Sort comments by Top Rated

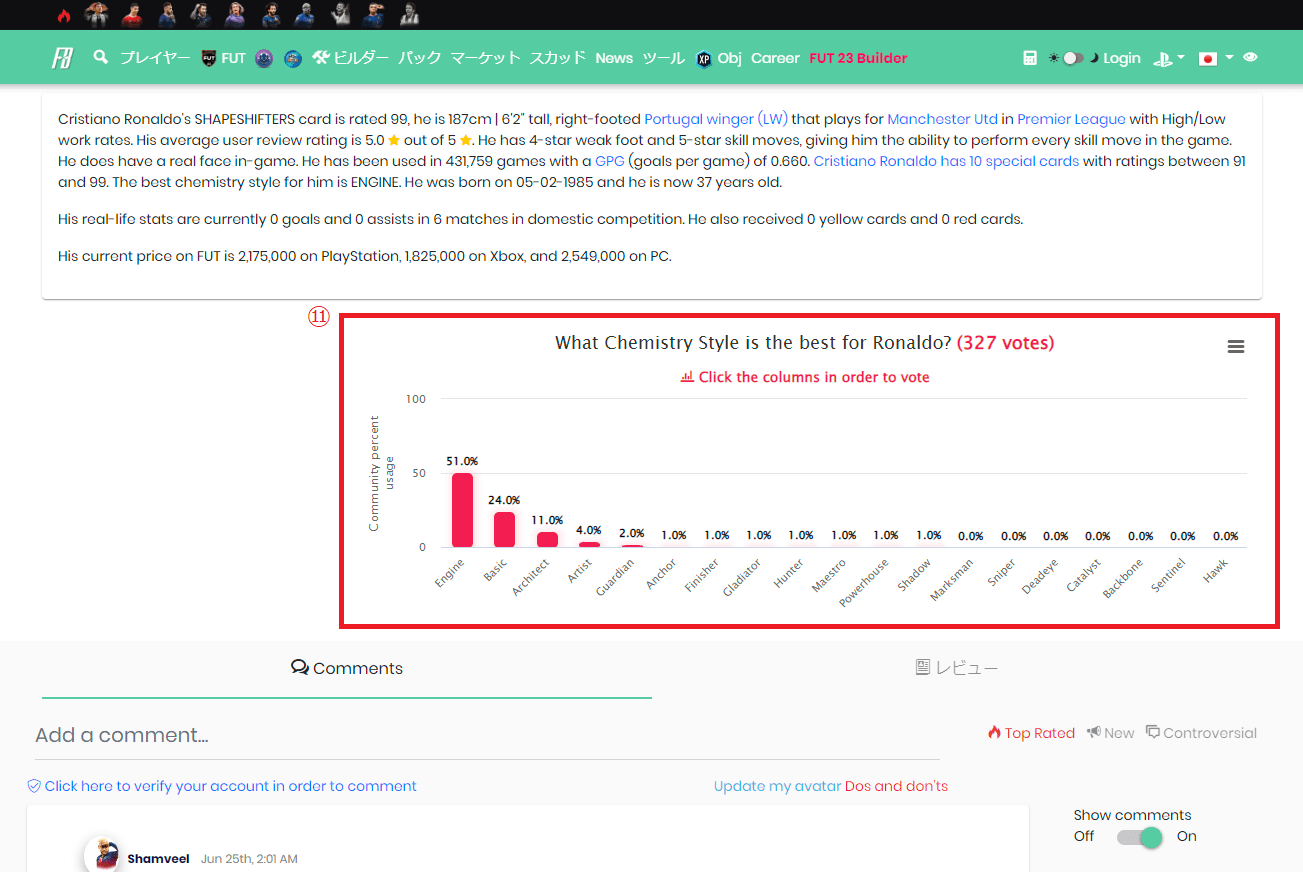[1031, 733]
